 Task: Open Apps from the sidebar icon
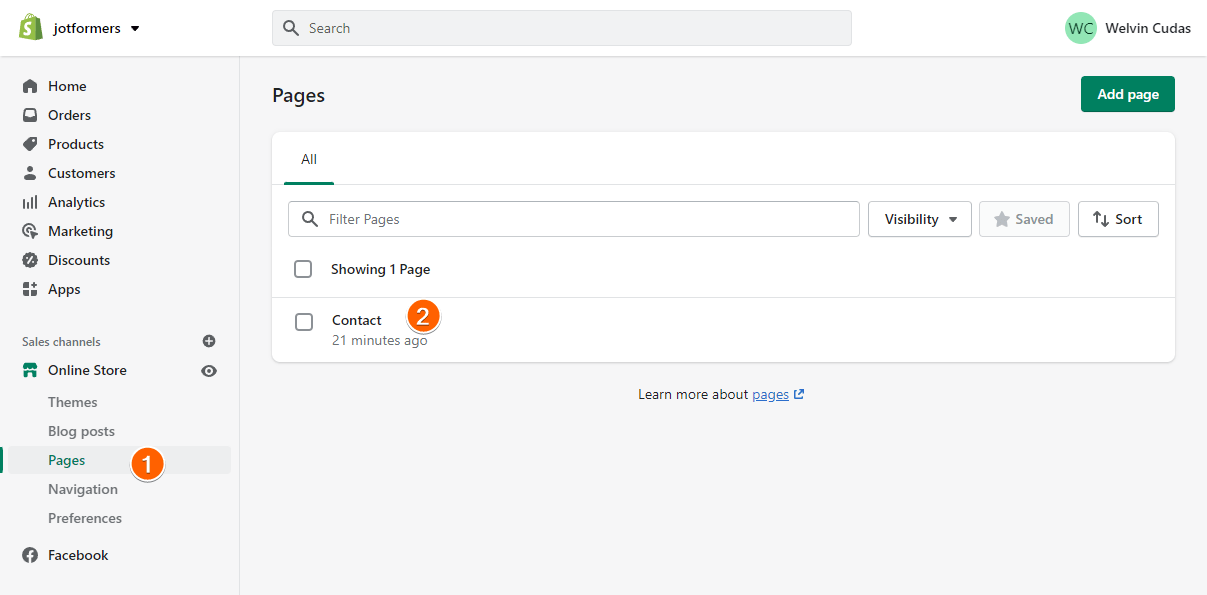pos(30,289)
